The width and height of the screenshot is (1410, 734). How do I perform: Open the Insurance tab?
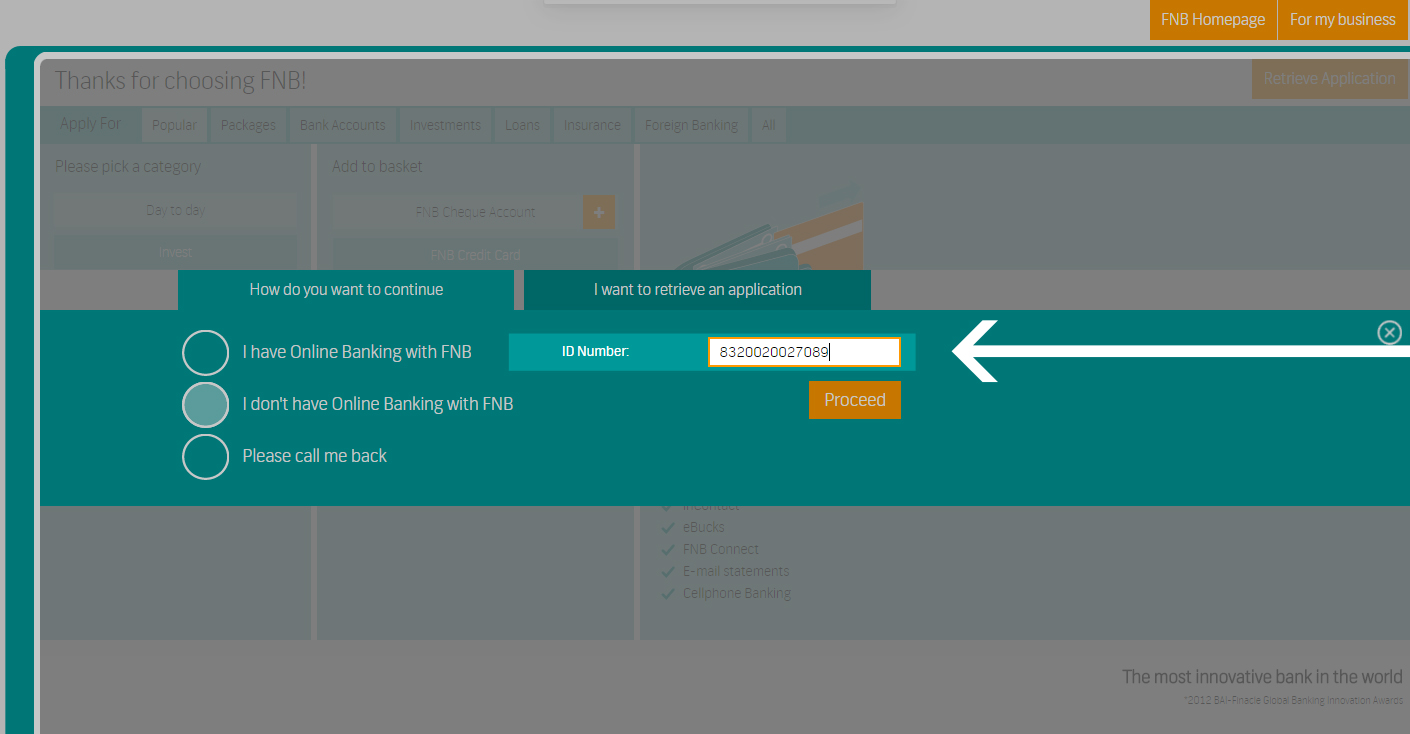pyautogui.click(x=592, y=125)
